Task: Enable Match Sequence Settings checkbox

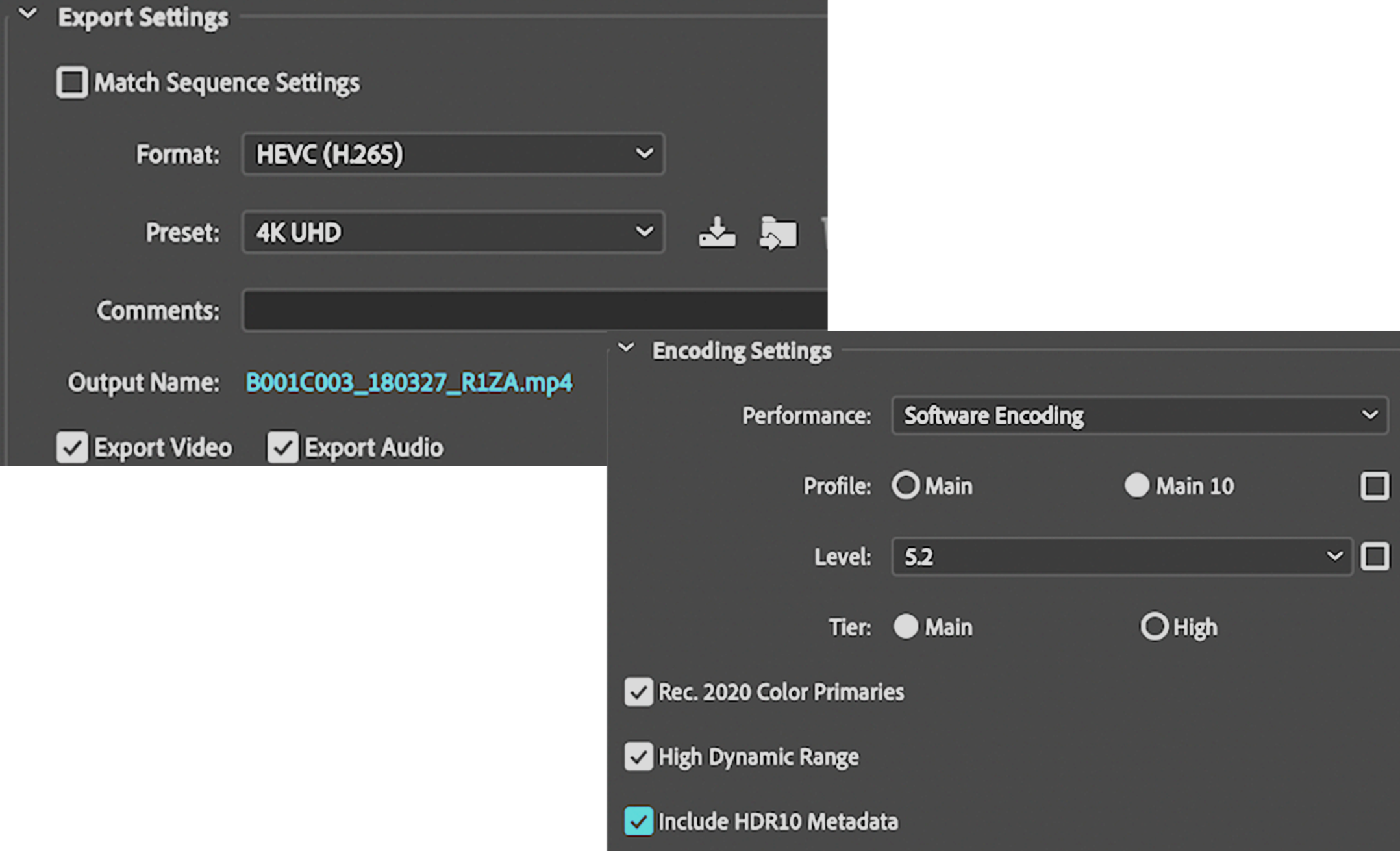Action: point(71,83)
